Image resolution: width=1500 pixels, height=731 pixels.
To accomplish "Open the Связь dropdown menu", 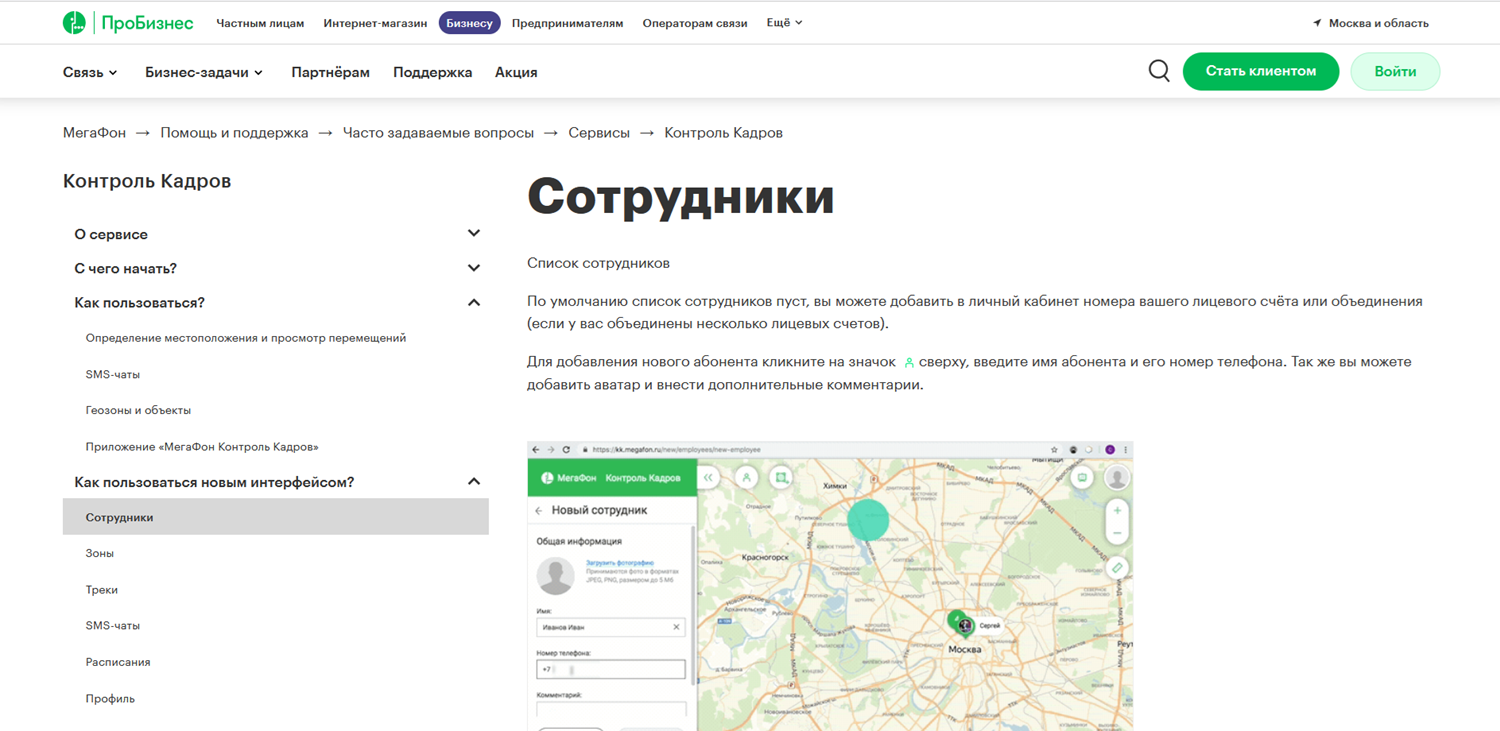I will (x=90, y=72).
